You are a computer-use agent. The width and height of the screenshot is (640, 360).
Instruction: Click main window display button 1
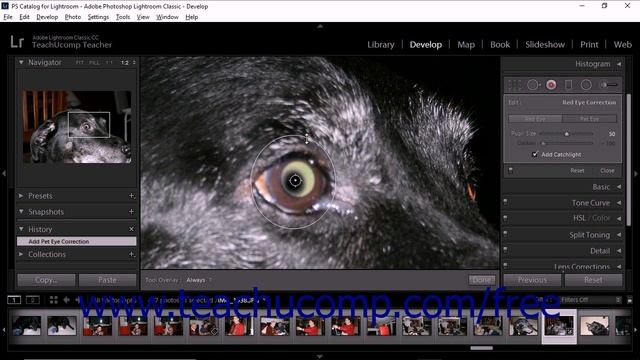pyautogui.click(x=14, y=300)
